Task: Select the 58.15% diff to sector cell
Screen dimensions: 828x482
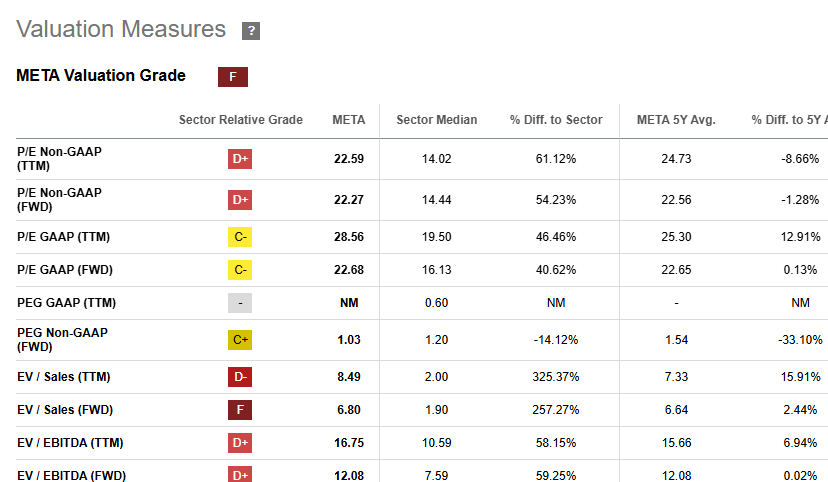Action: tap(556, 443)
